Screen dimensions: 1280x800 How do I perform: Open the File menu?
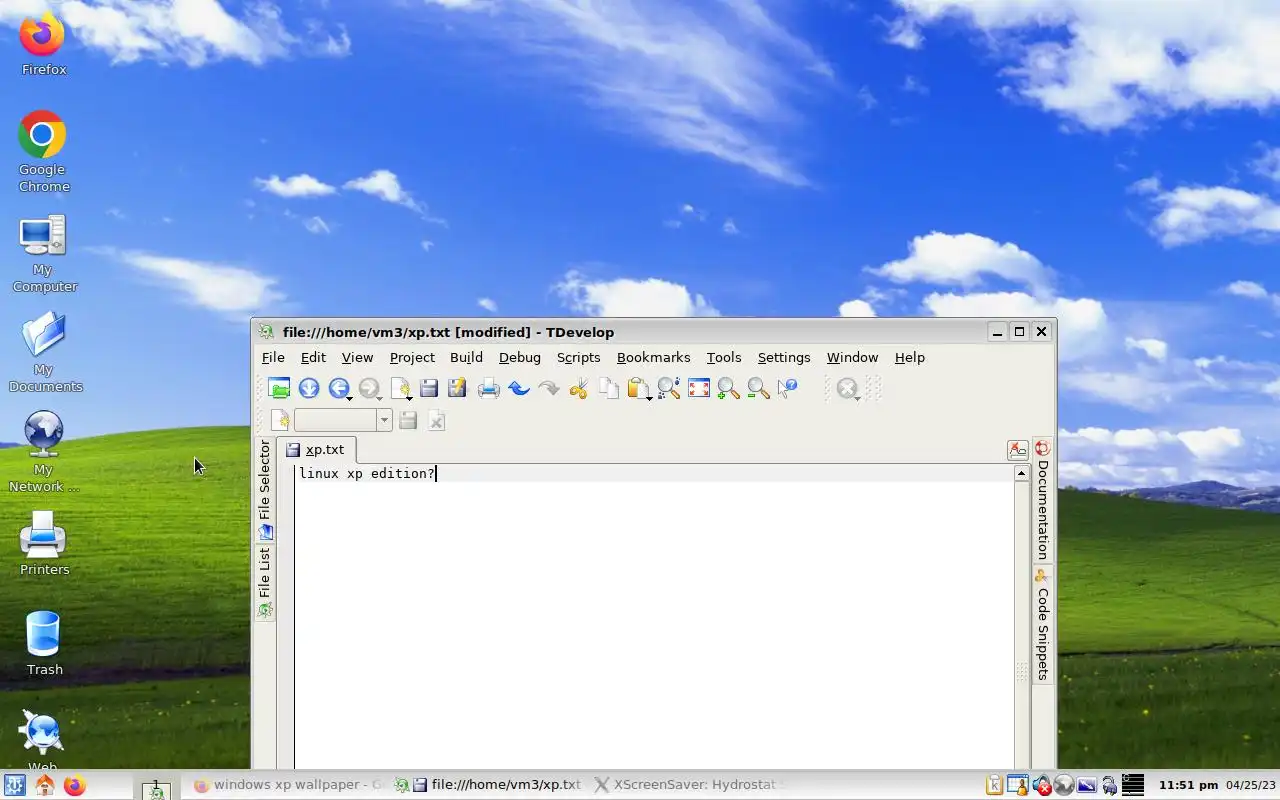pyautogui.click(x=273, y=357)
